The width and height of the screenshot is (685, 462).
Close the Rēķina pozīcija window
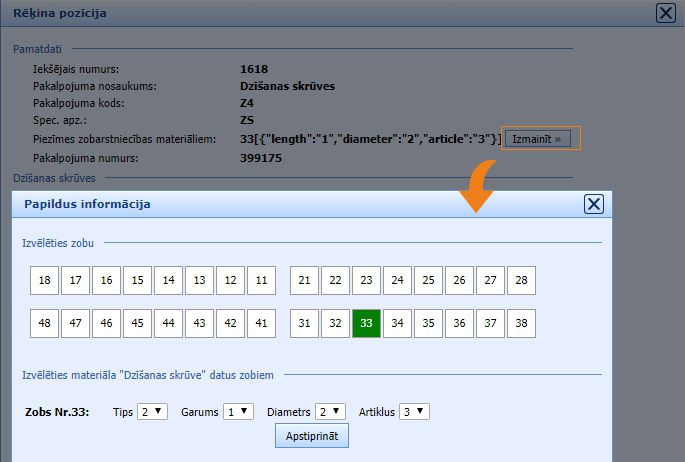[x=665, y=13]
